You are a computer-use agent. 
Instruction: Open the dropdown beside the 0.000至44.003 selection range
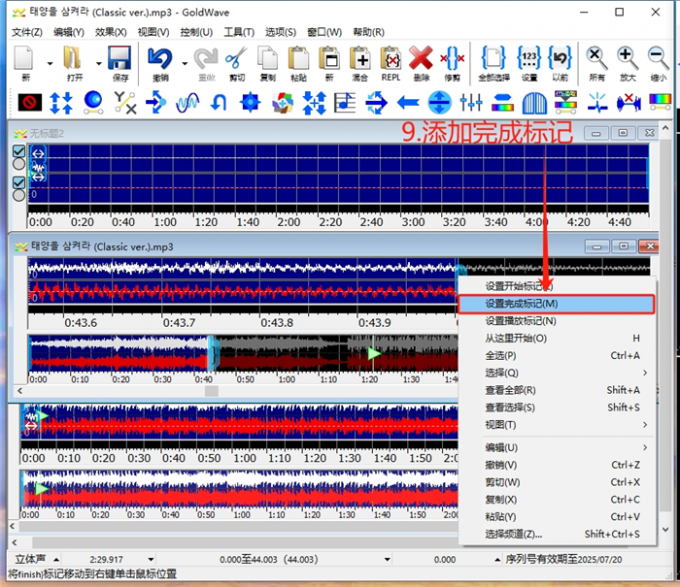click(387, 560)
